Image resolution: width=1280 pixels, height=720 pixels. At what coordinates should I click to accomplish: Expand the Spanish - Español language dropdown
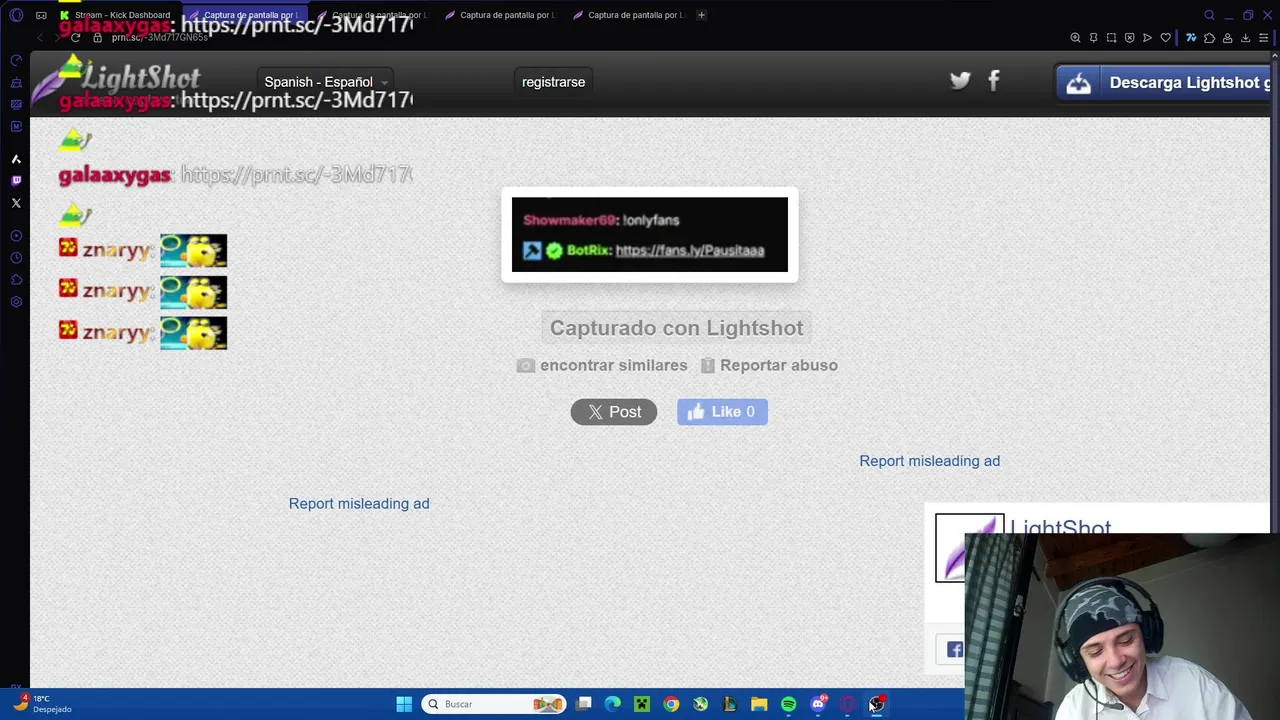point(325,82)
